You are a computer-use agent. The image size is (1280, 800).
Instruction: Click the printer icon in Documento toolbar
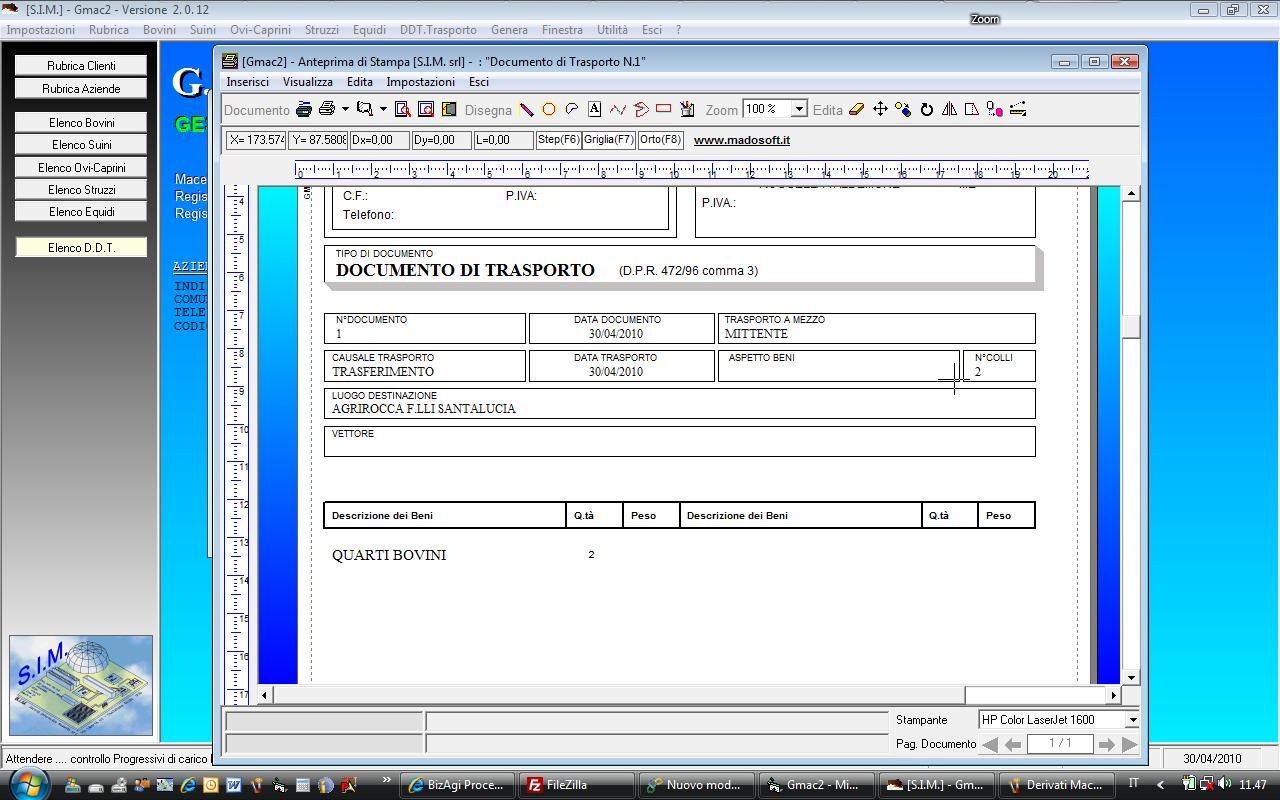coord(327,109)
